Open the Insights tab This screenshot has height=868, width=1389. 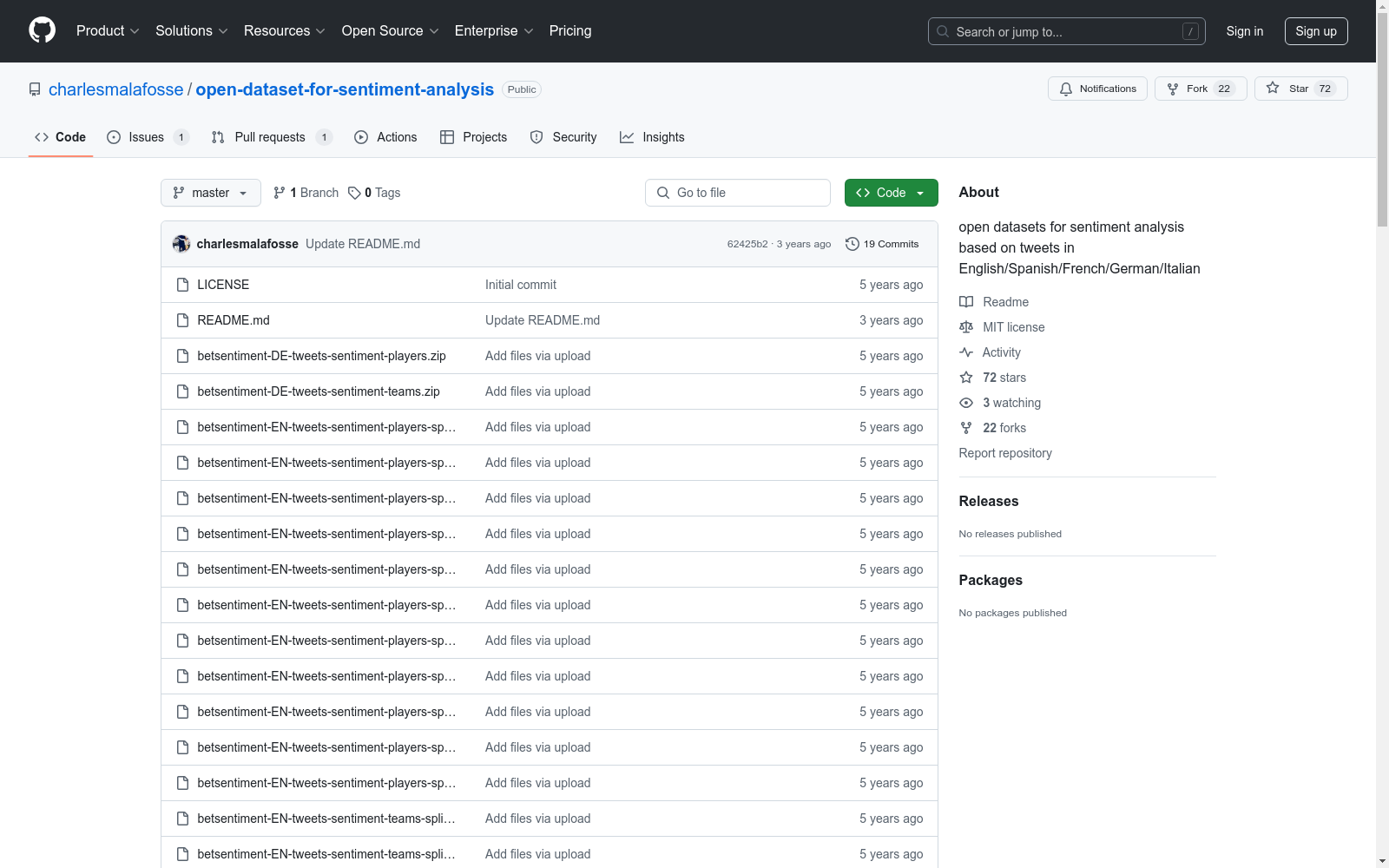652,137
